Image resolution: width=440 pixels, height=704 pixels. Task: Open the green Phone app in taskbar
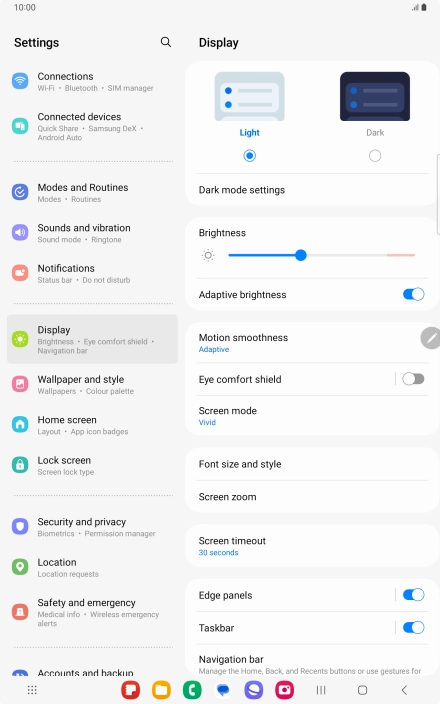(x=192, y=690)
